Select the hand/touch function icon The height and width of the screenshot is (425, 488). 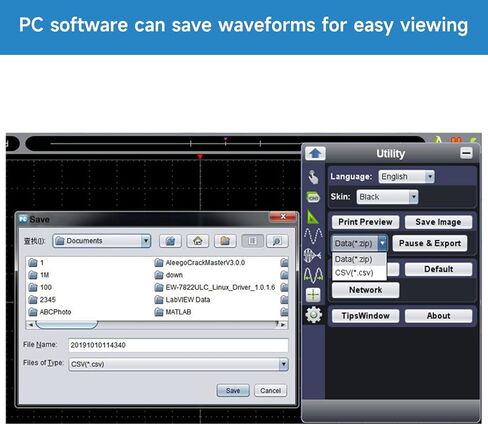(x=313, y=177)
